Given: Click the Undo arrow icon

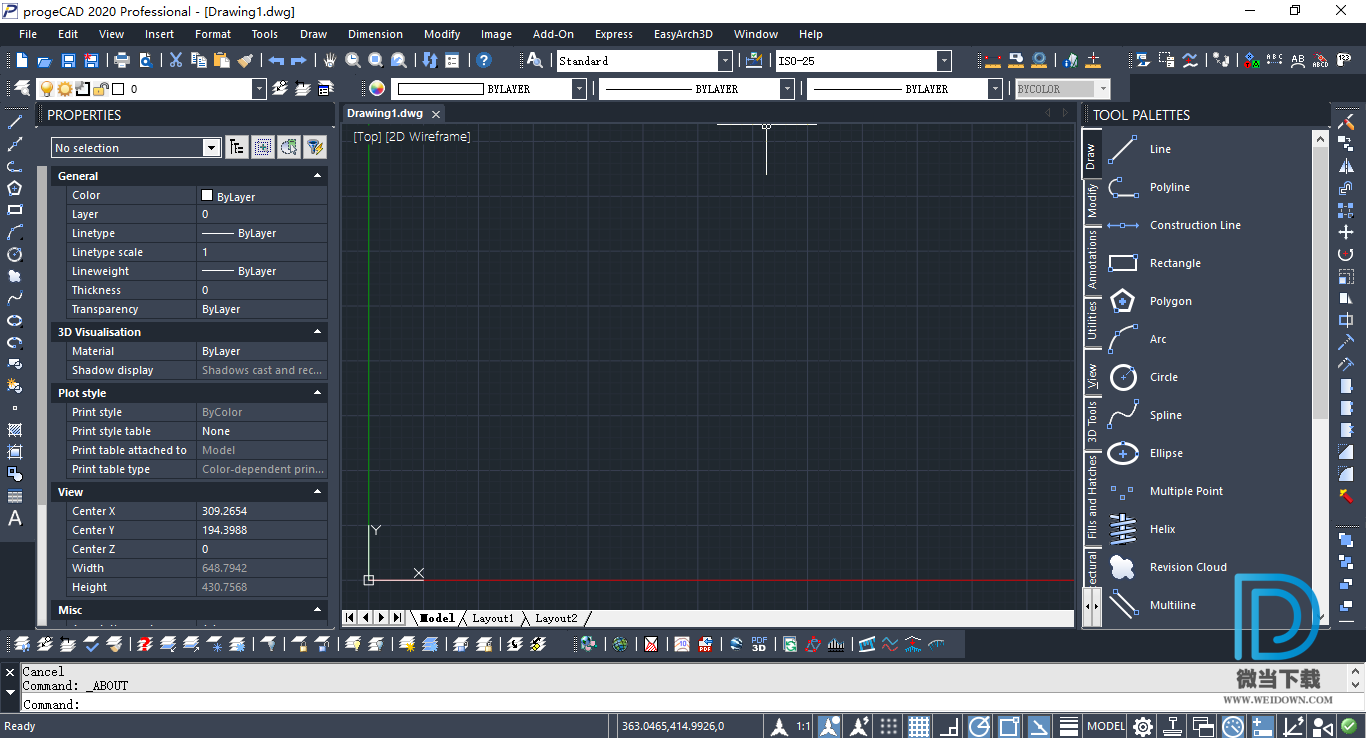Looking at the screenshot, I should 276,60.
